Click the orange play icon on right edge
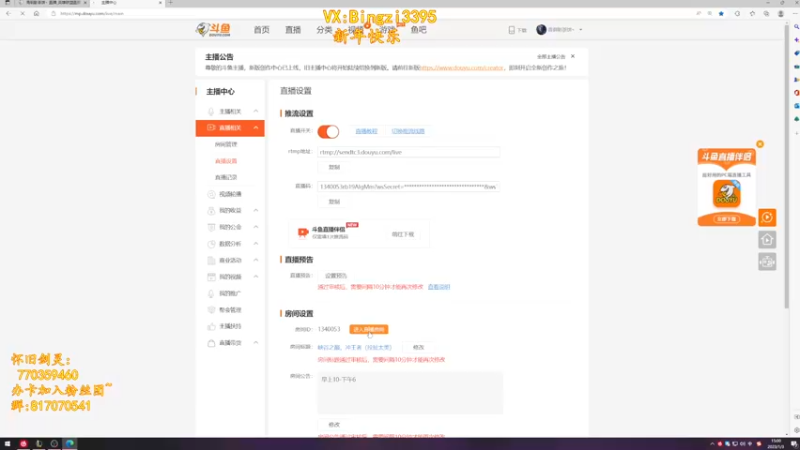 click(x=767, y=217)
